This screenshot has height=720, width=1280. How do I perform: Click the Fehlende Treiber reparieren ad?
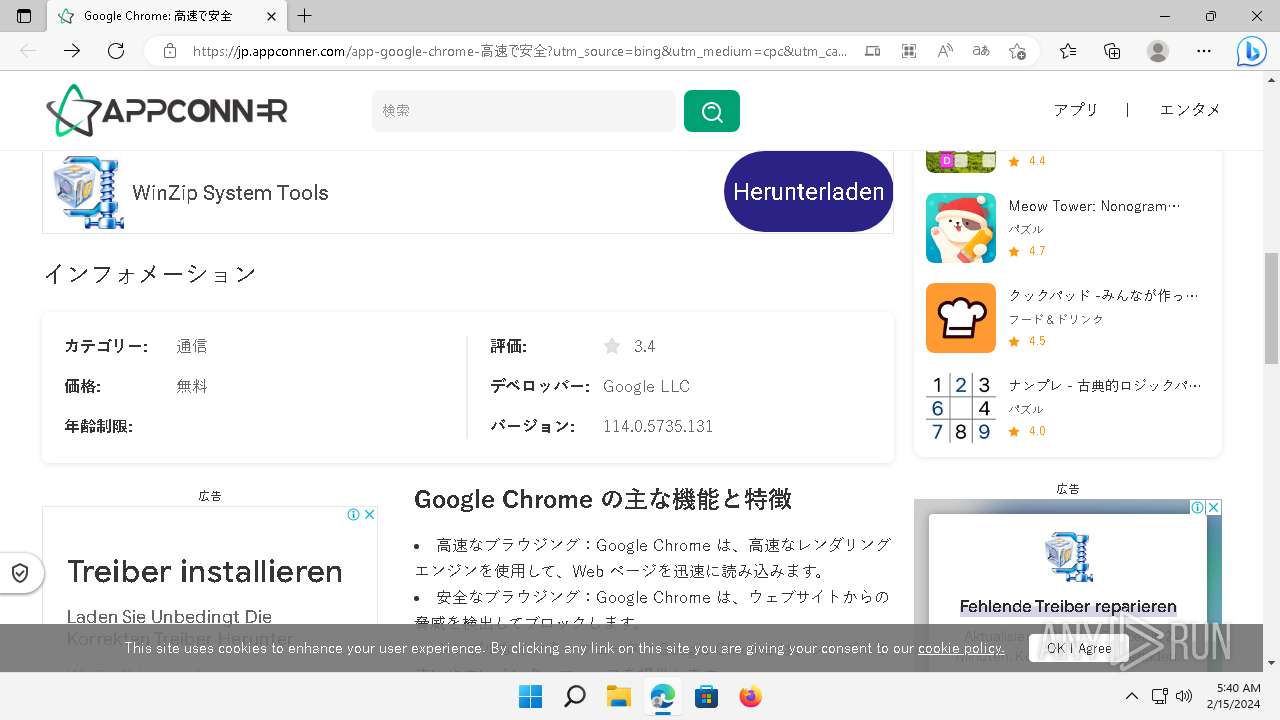pos(1068,606)
